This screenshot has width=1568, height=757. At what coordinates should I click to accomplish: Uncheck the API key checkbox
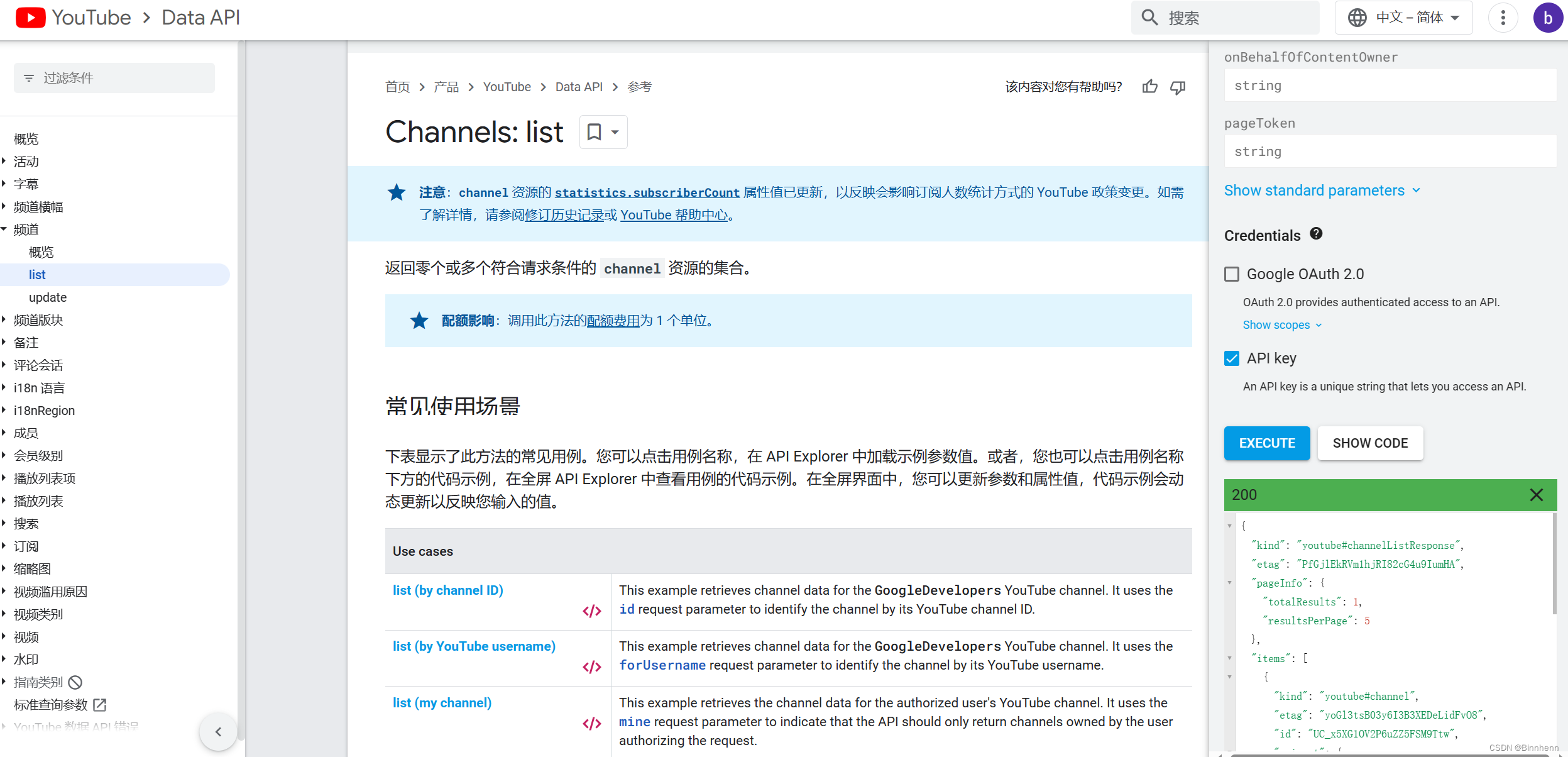point(1232,358)
